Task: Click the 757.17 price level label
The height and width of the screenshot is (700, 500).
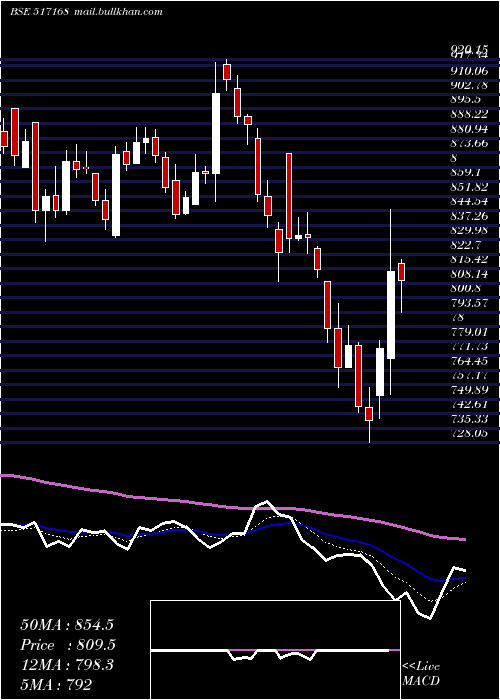Action: (x=469, y=375)
